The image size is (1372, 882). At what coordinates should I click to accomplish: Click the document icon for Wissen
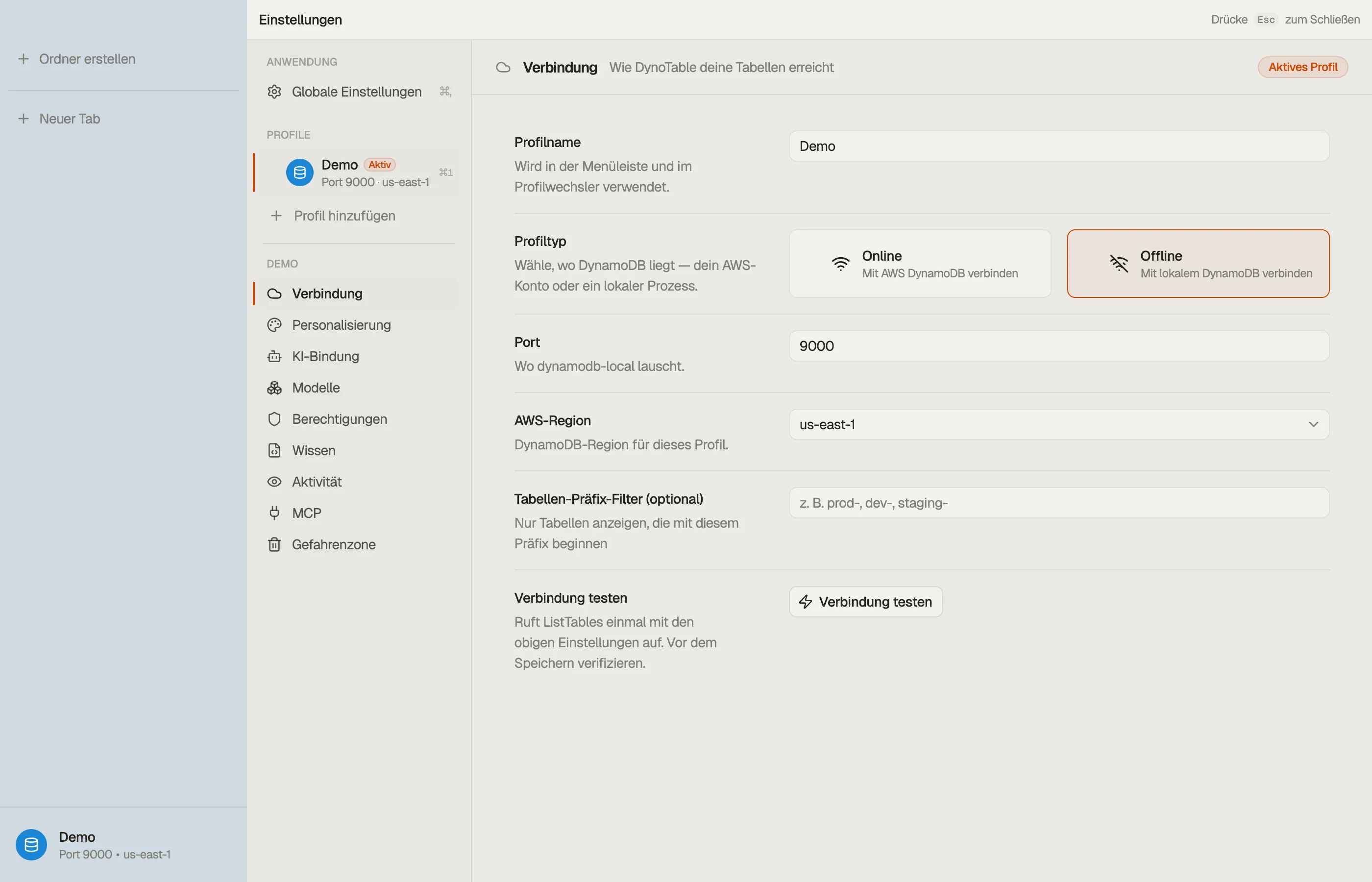coord(274,451)
